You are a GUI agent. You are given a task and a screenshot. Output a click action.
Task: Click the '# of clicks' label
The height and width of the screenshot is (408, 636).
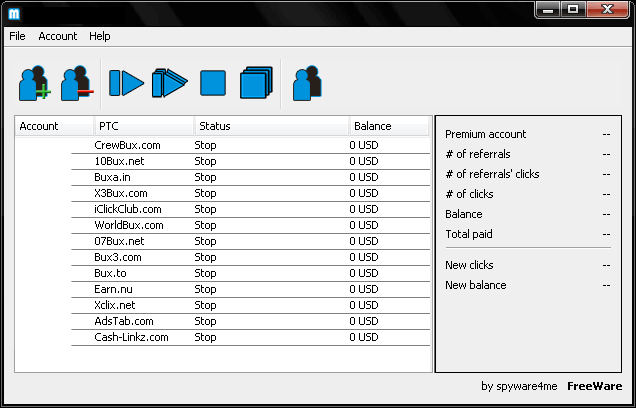coord(469,194)
